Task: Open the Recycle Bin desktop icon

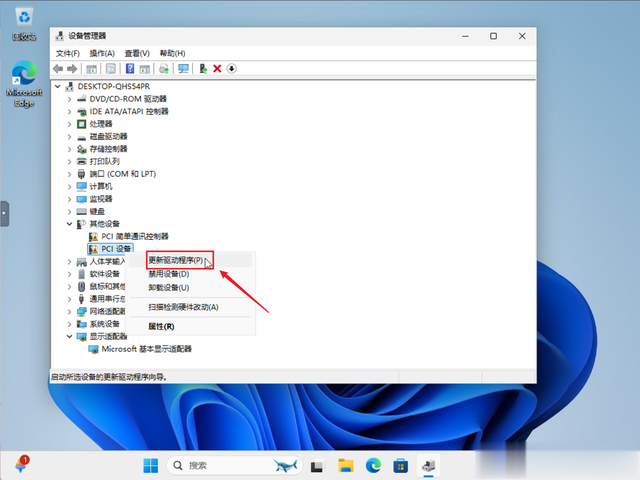Action: coord(24,24)
